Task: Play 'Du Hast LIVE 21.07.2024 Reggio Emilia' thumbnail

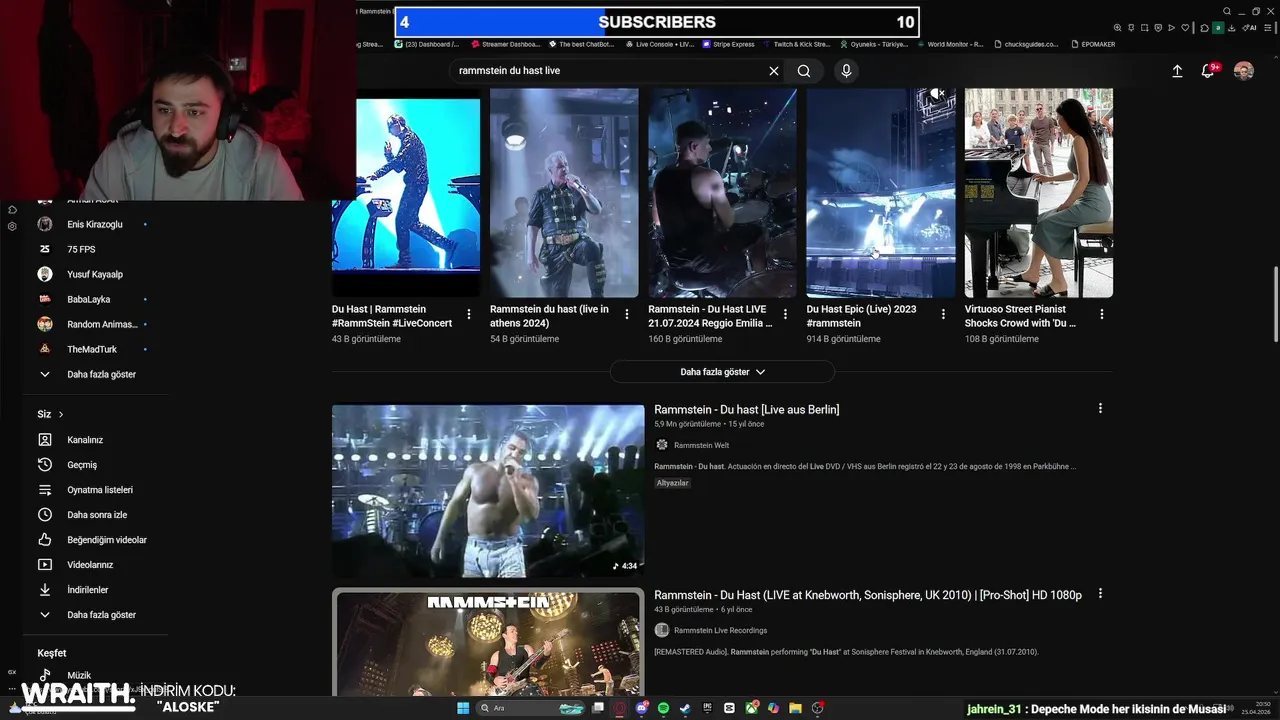Action: coord(722,193)
